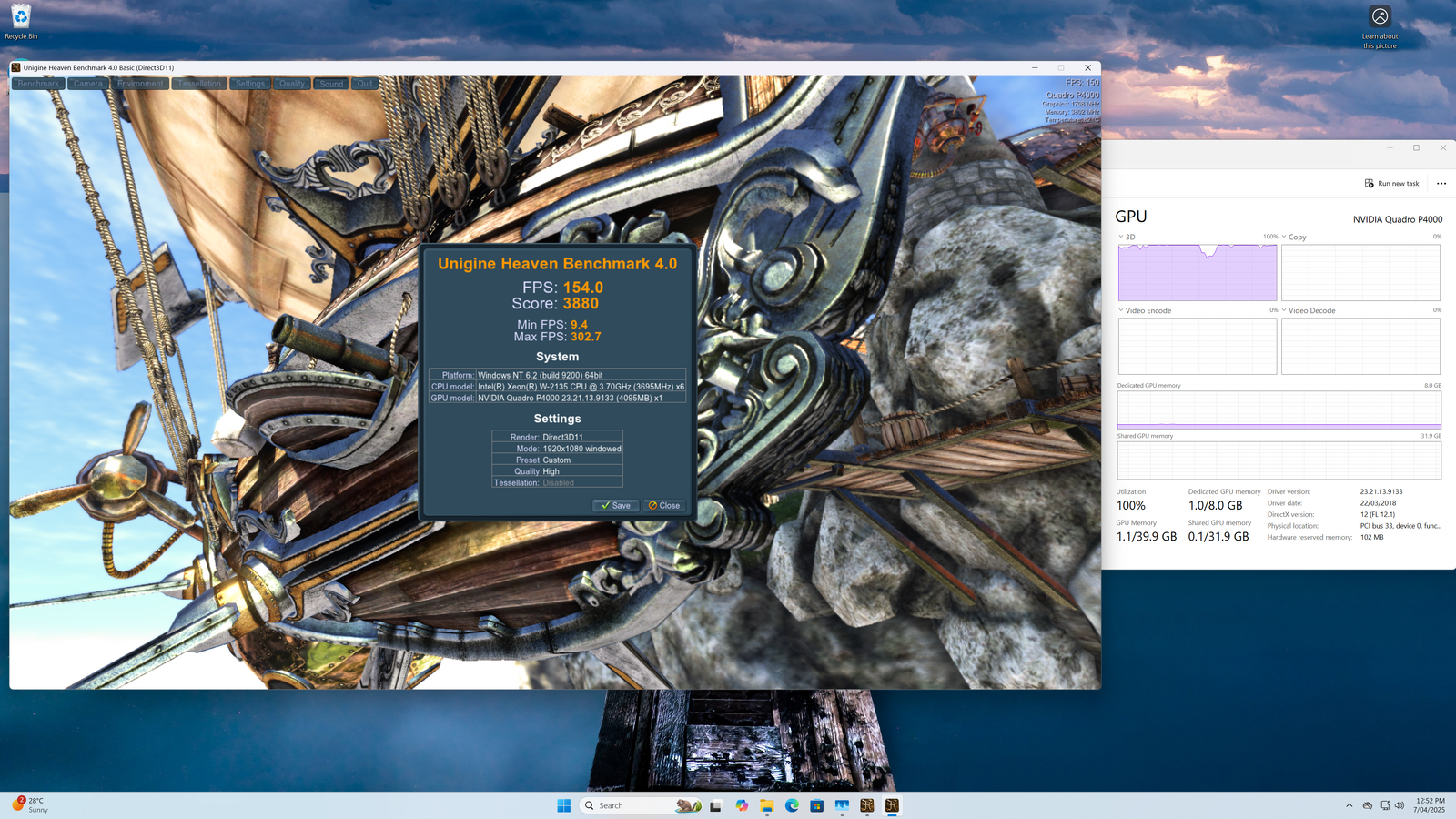The image size is (1456, 819).
Task: Open Microsoft Edge from the taskbar
Action: click(x=792, y=805)
